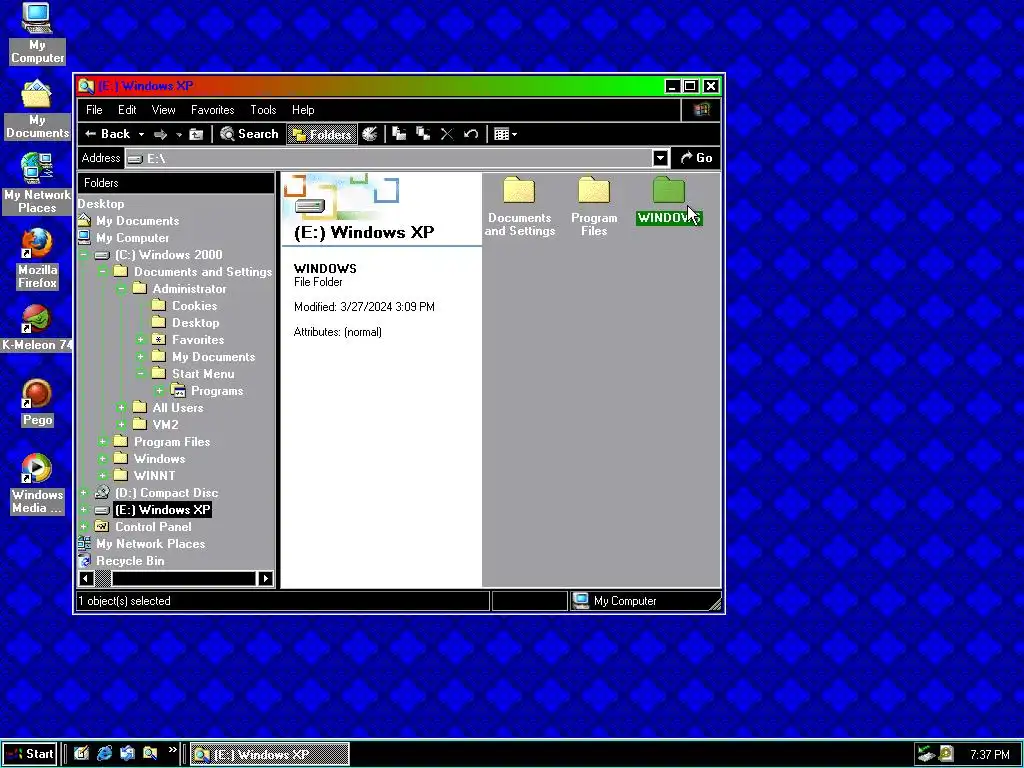
Task: Open the View menu
Action: pos(163,110)
